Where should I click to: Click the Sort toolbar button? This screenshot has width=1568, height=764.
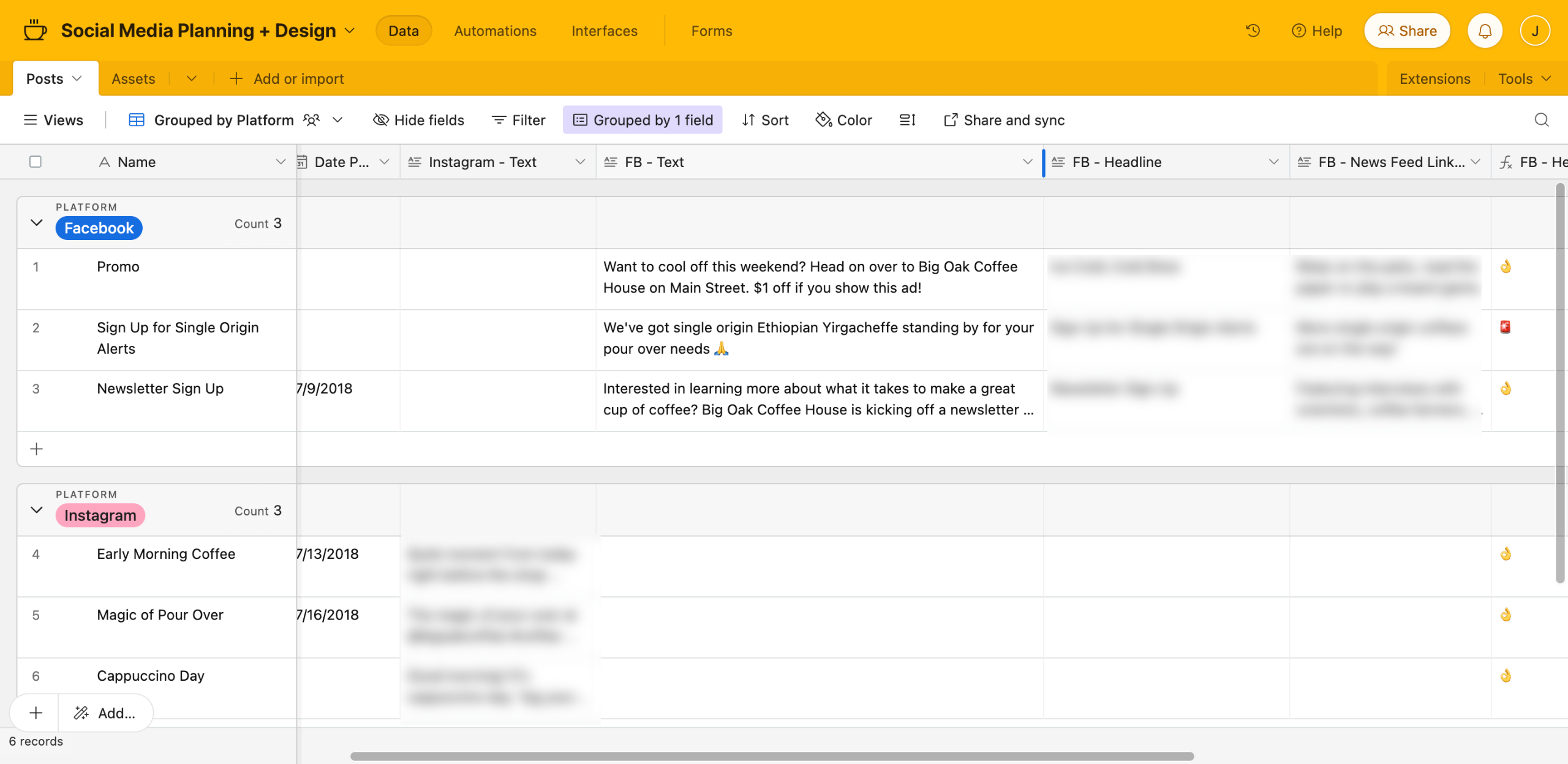tap(765, 120)
